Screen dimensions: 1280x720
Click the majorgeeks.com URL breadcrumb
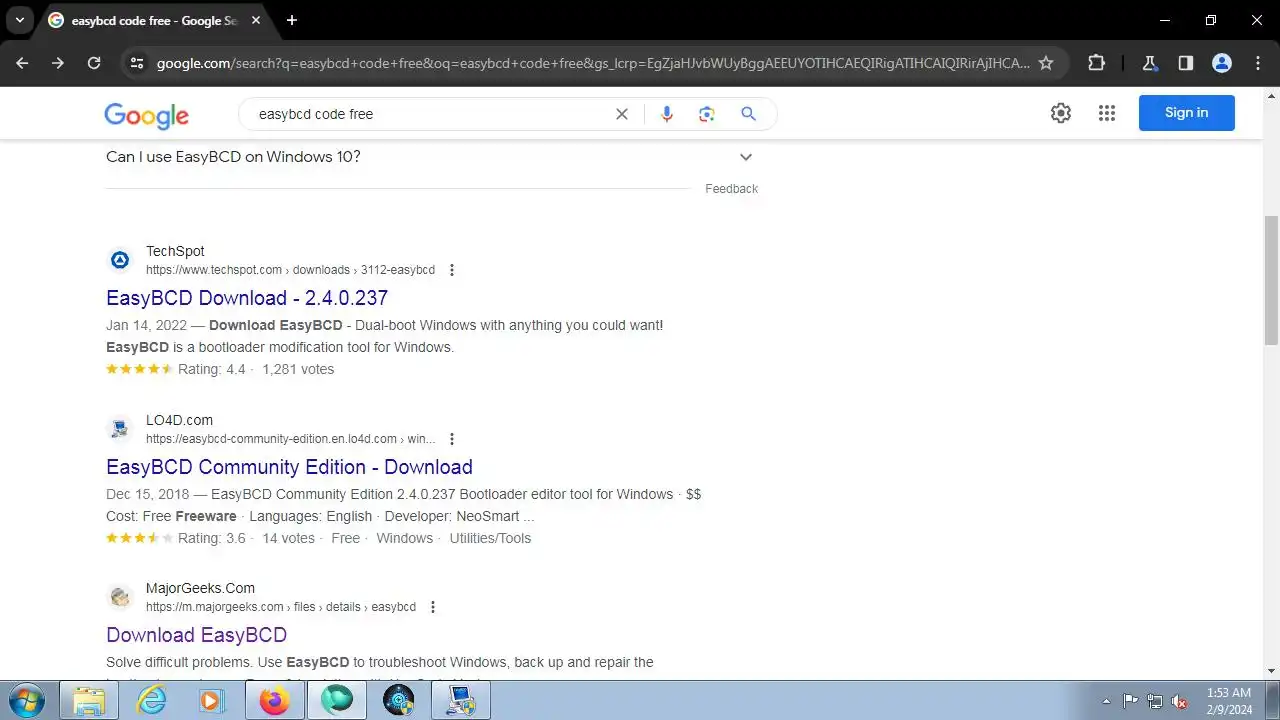(281, 607)
